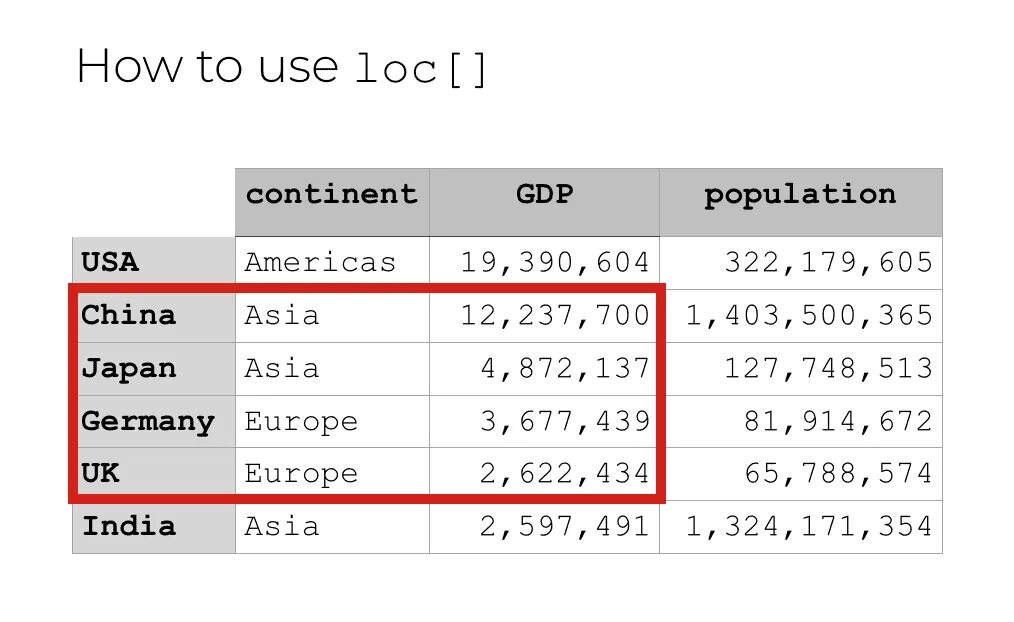Click India's population value 1,324,171,354
The image size is (1014, 622).
pyautogui.click(x=808, y=526)
